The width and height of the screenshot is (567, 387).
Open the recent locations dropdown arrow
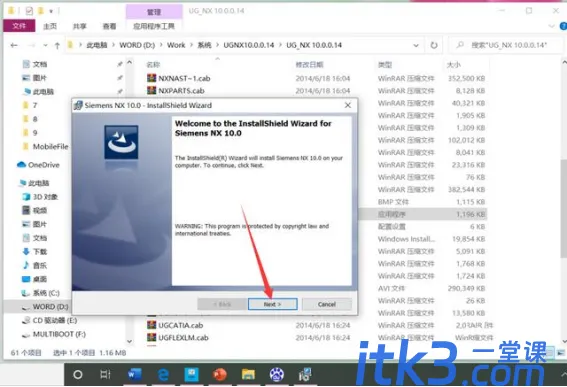[46, 45]
